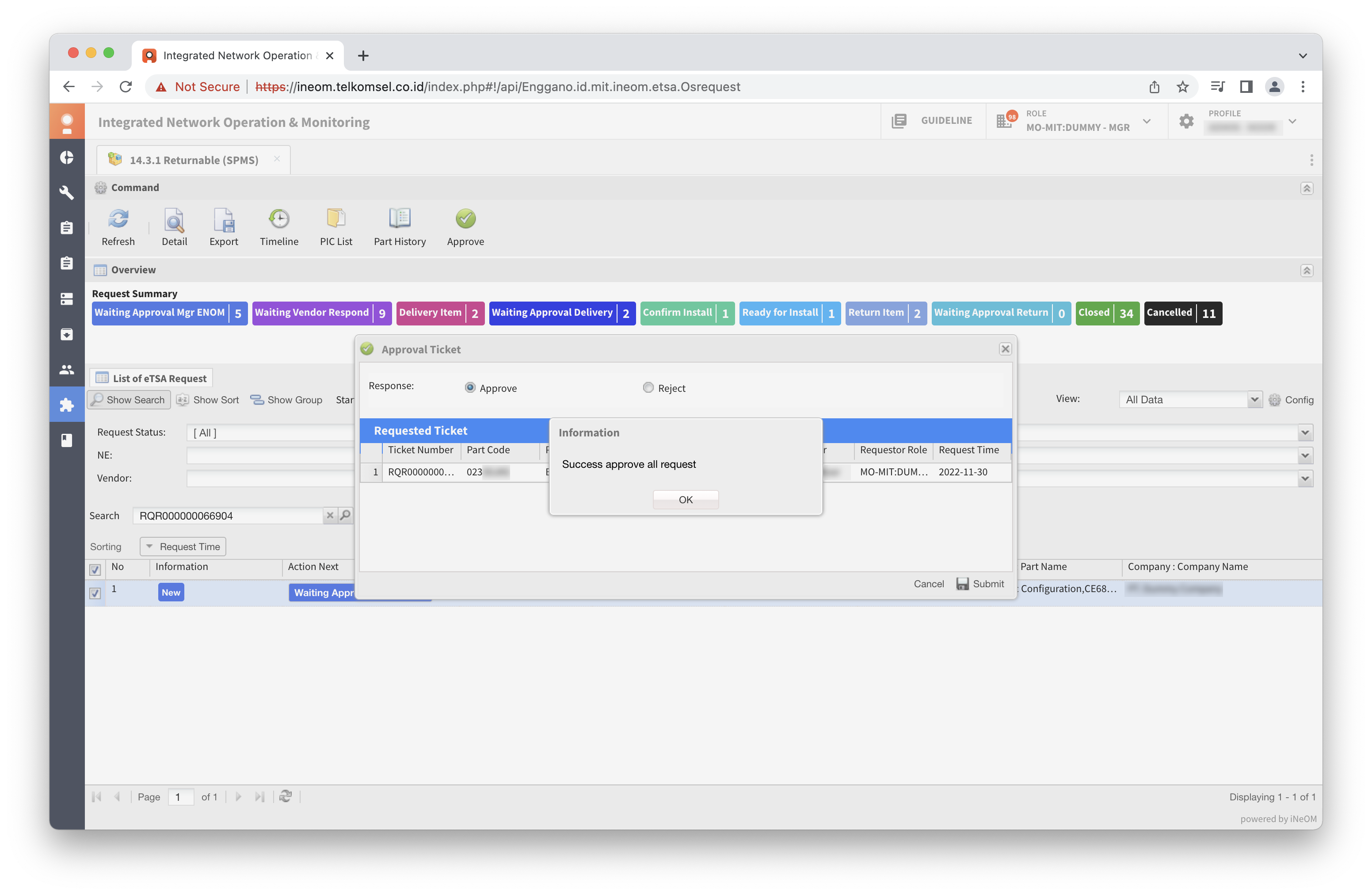
Task: Open a new browser tab
Action: point(363,56)
